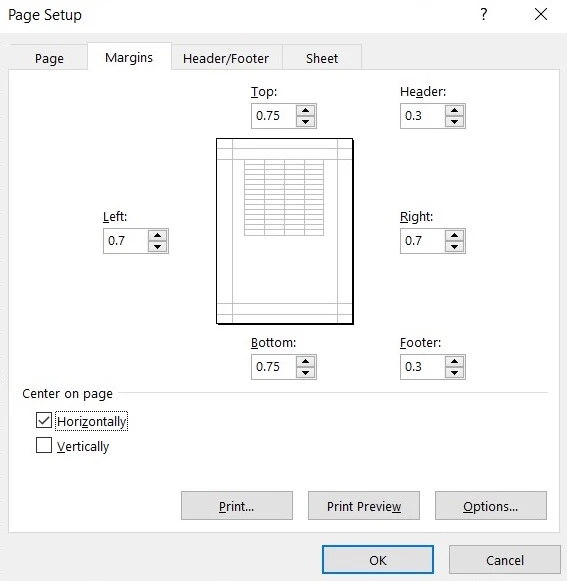Click the Left margin value field
567x581 pixels.
pos(126,241)
